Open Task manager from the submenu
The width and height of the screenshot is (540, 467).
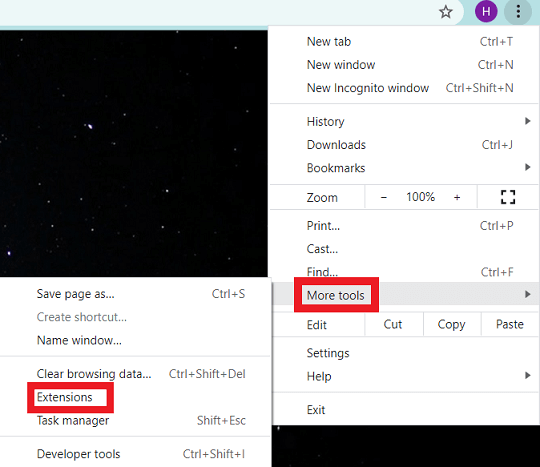click(x=135, y=420)
